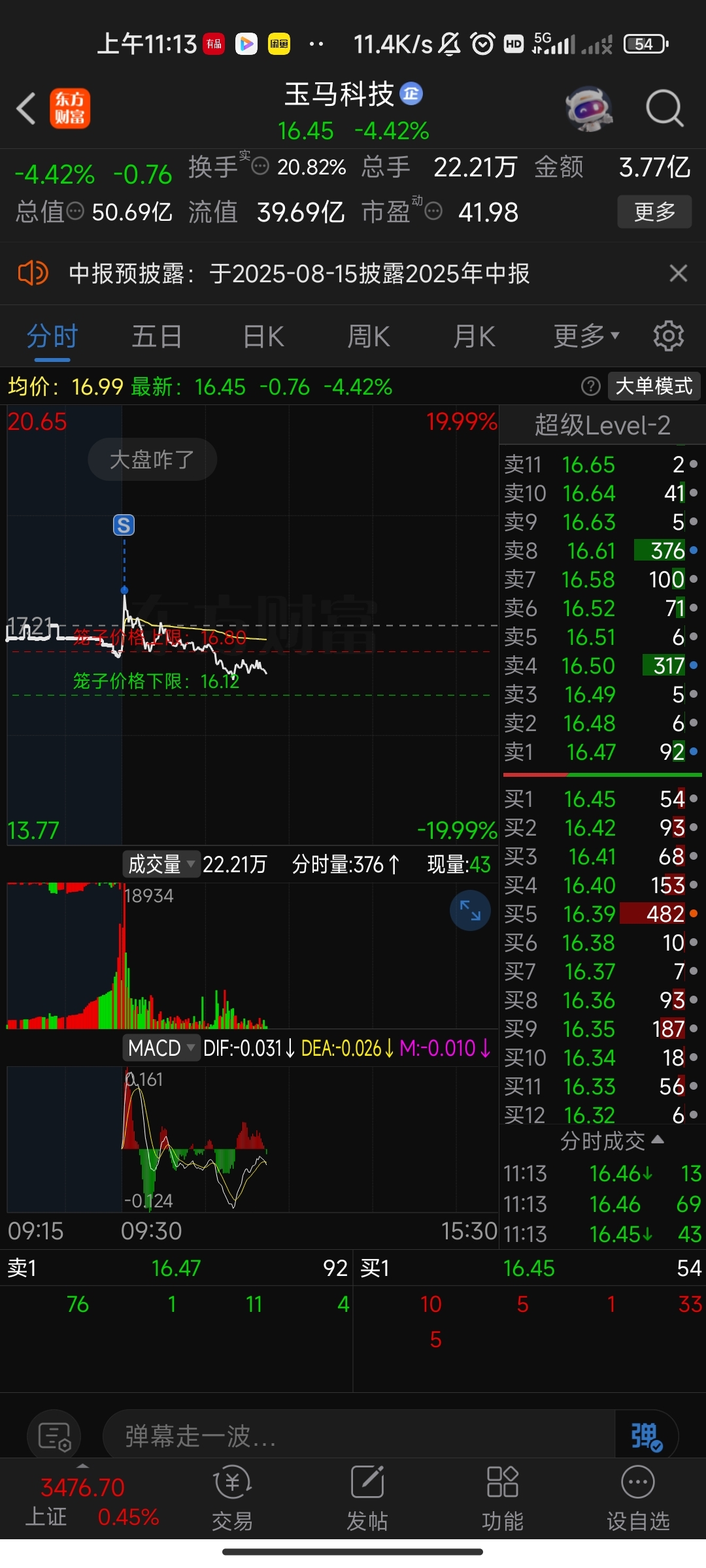Go back with the left arrow
Screen dimensions: 706x1568
point(26,108)
